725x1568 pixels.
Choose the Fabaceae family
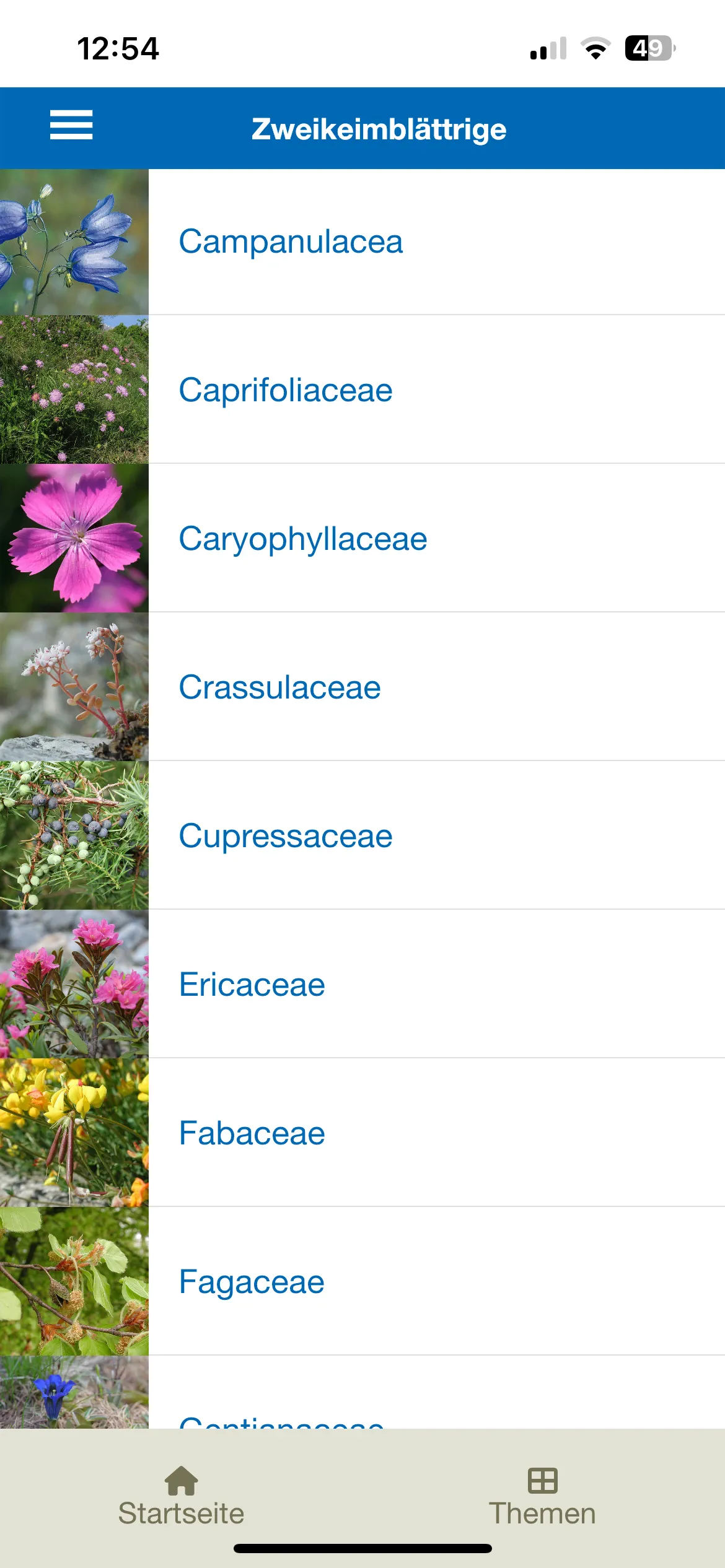pyautogui.click(x=252, y=1133)
